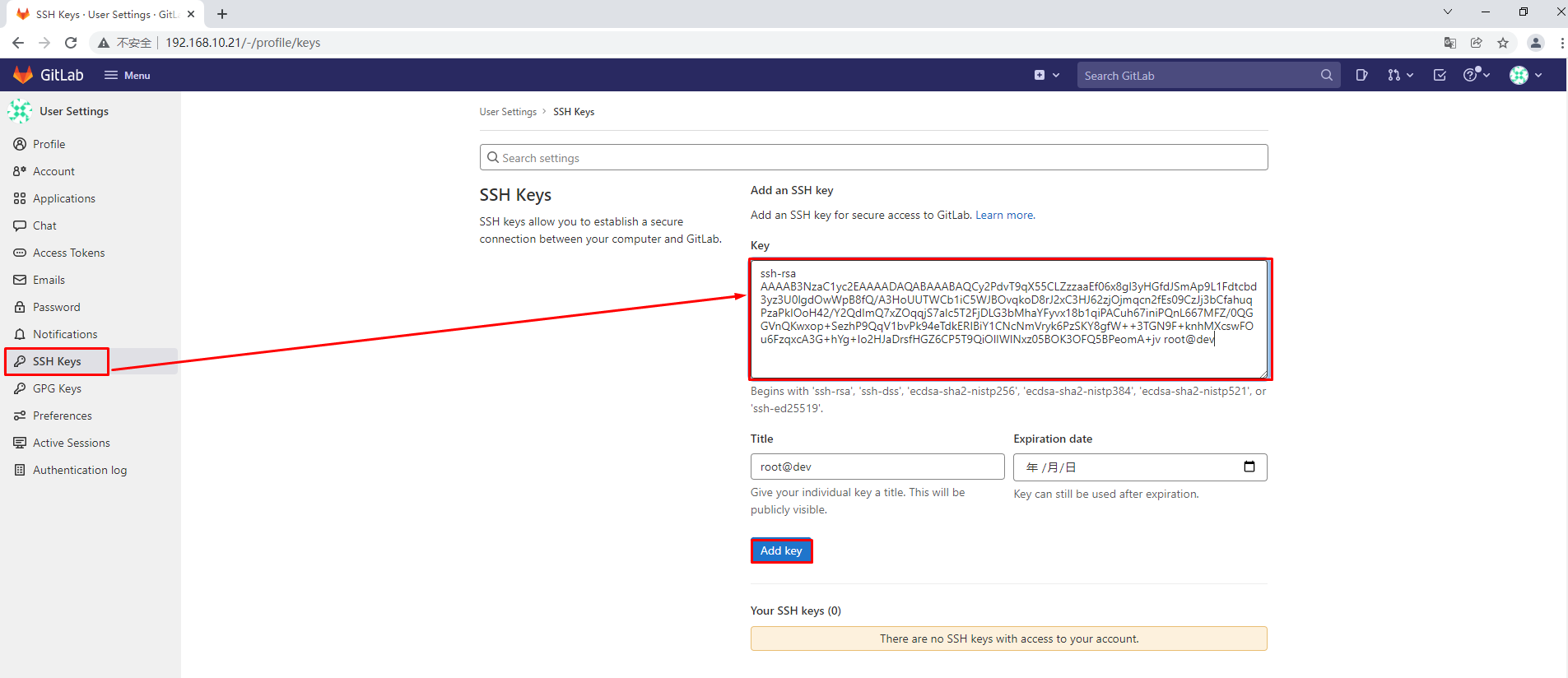Click the Search settings input box
1568x678 pixels.
point(873,157)
